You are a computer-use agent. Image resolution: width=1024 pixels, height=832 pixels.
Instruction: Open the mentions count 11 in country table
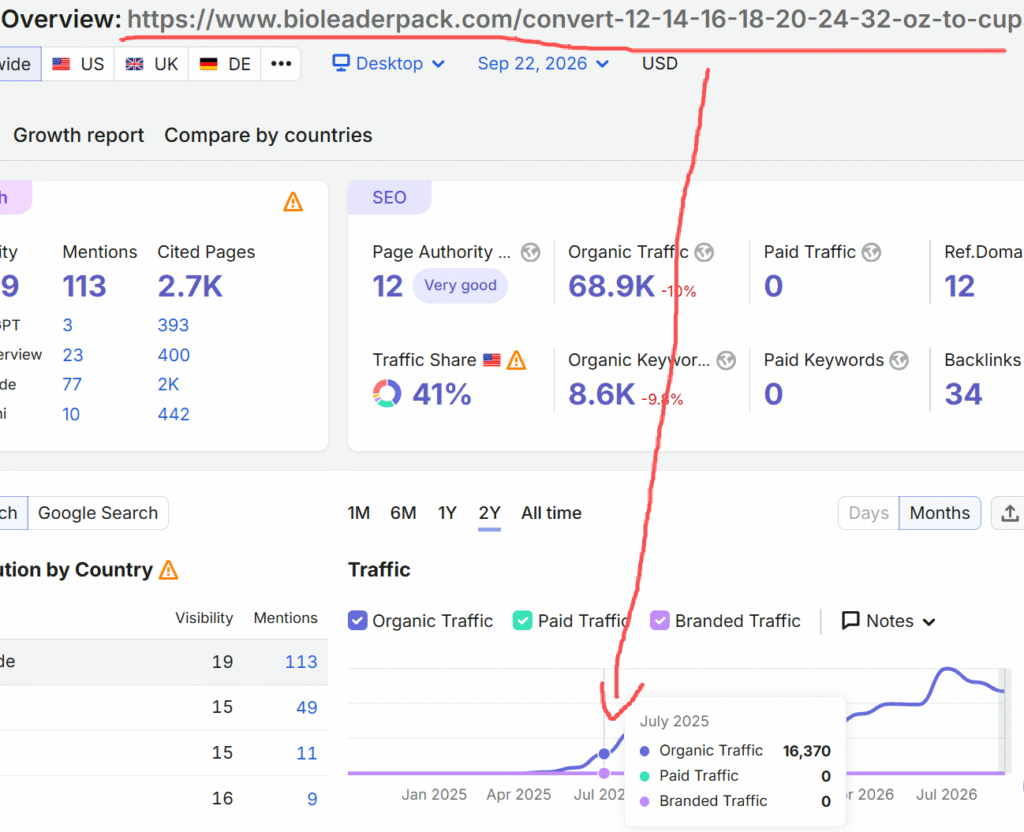tap(306, 753)
